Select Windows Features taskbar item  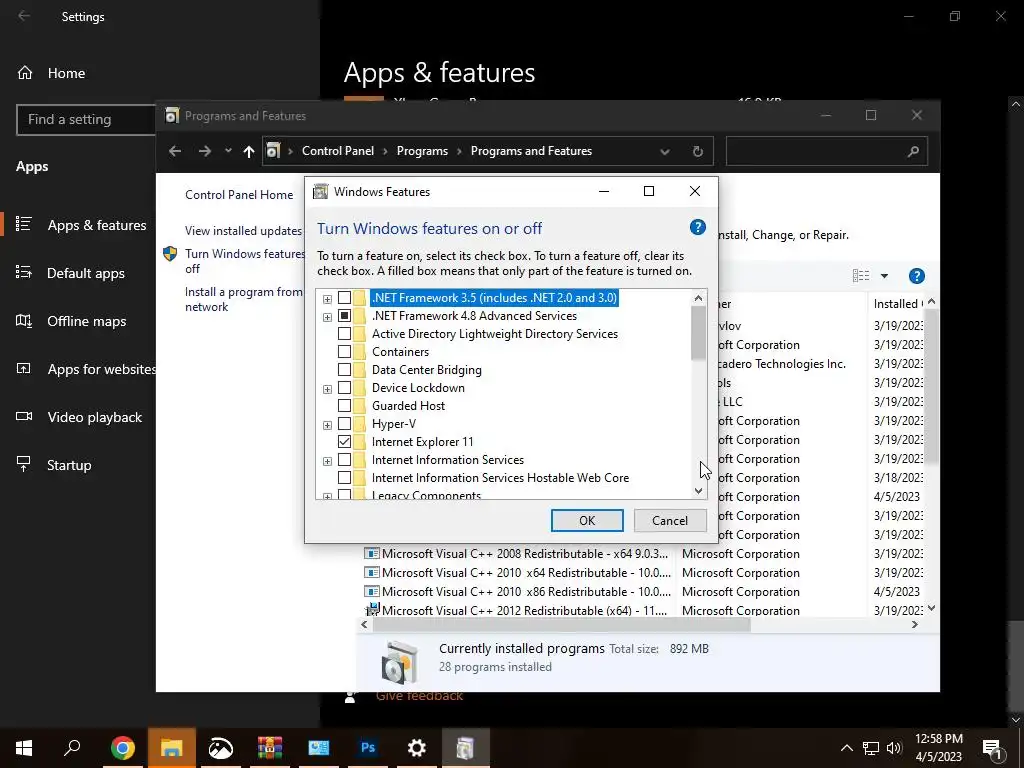point(466,748)
